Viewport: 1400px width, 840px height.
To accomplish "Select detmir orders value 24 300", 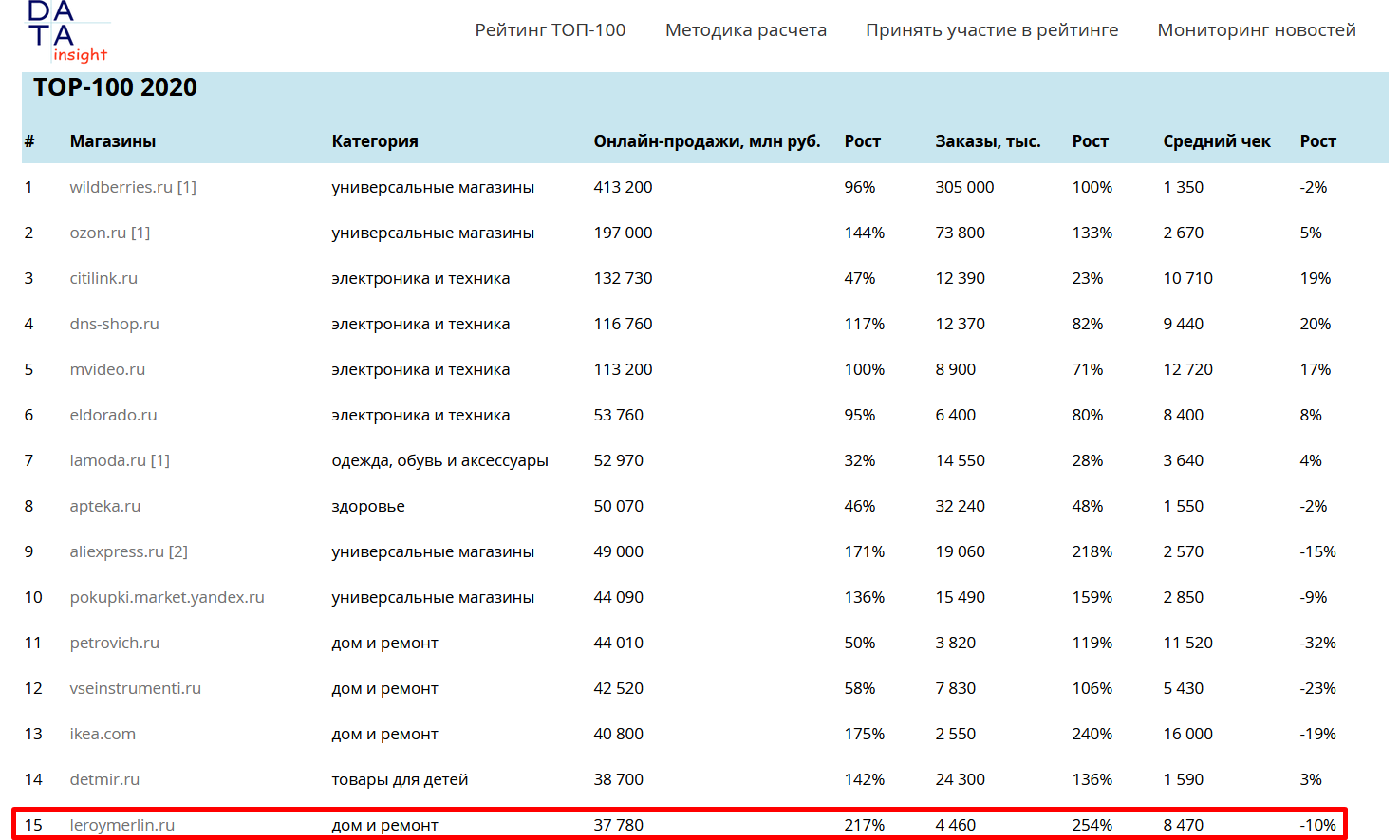I will tap(960, 779).
